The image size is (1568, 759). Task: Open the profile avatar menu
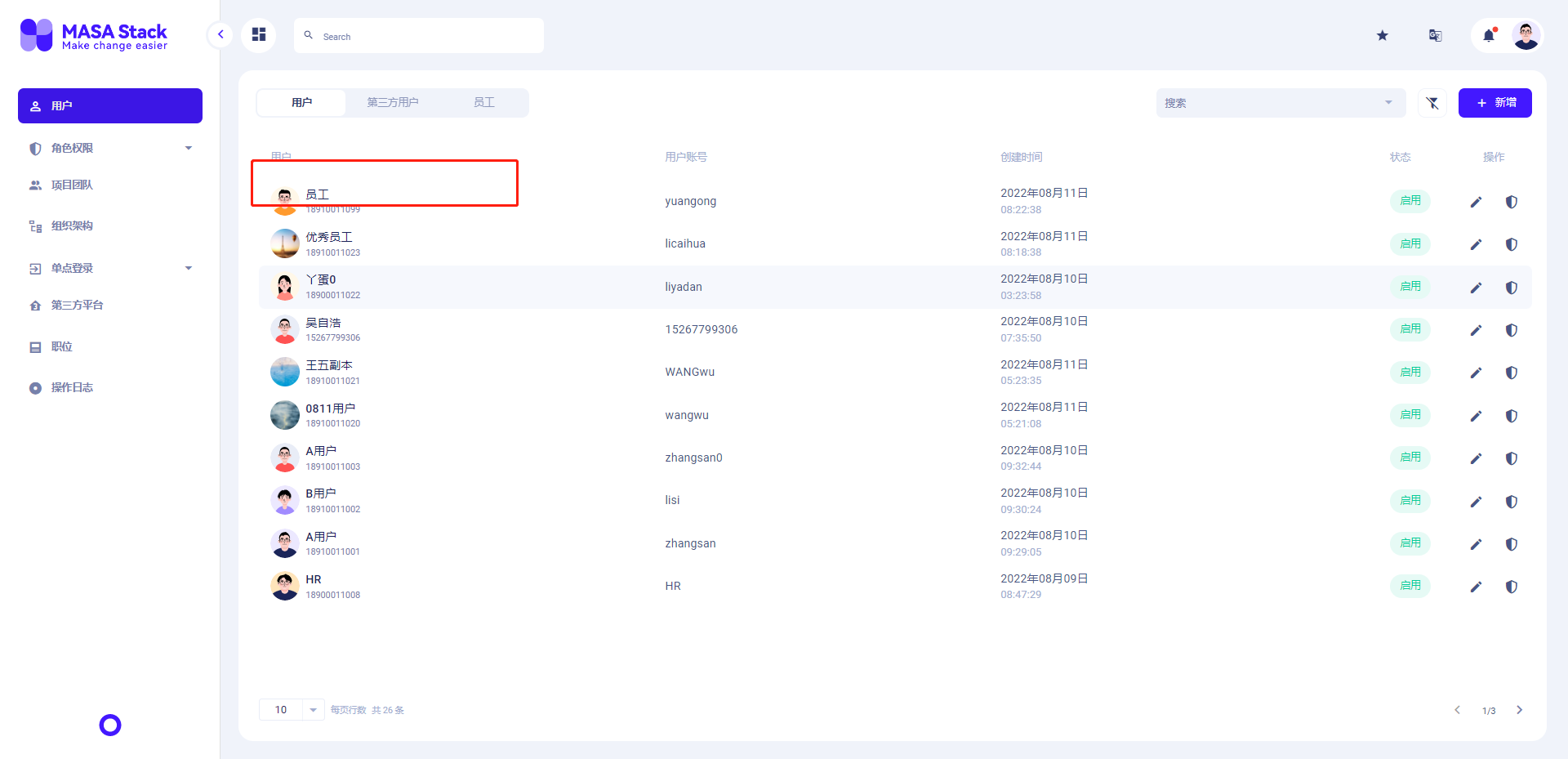1526,35
